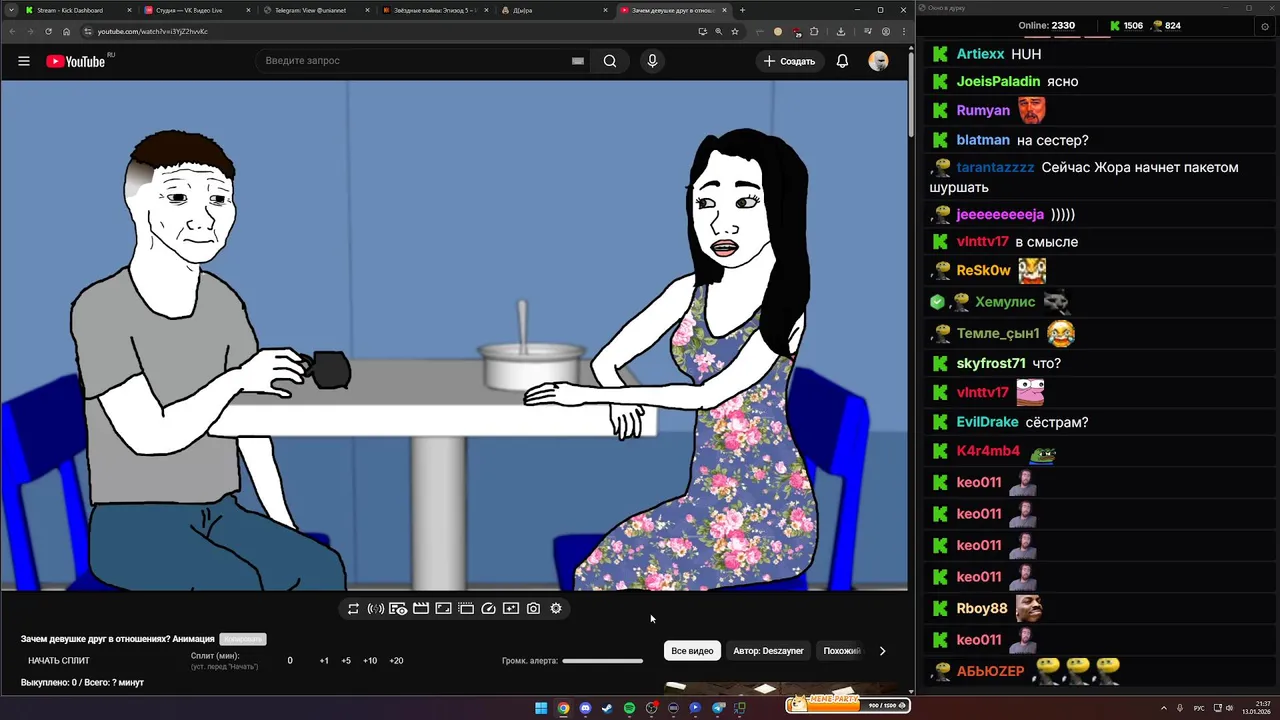Click the MEME PARTY 900 / 1500 widget

[847, 704]
